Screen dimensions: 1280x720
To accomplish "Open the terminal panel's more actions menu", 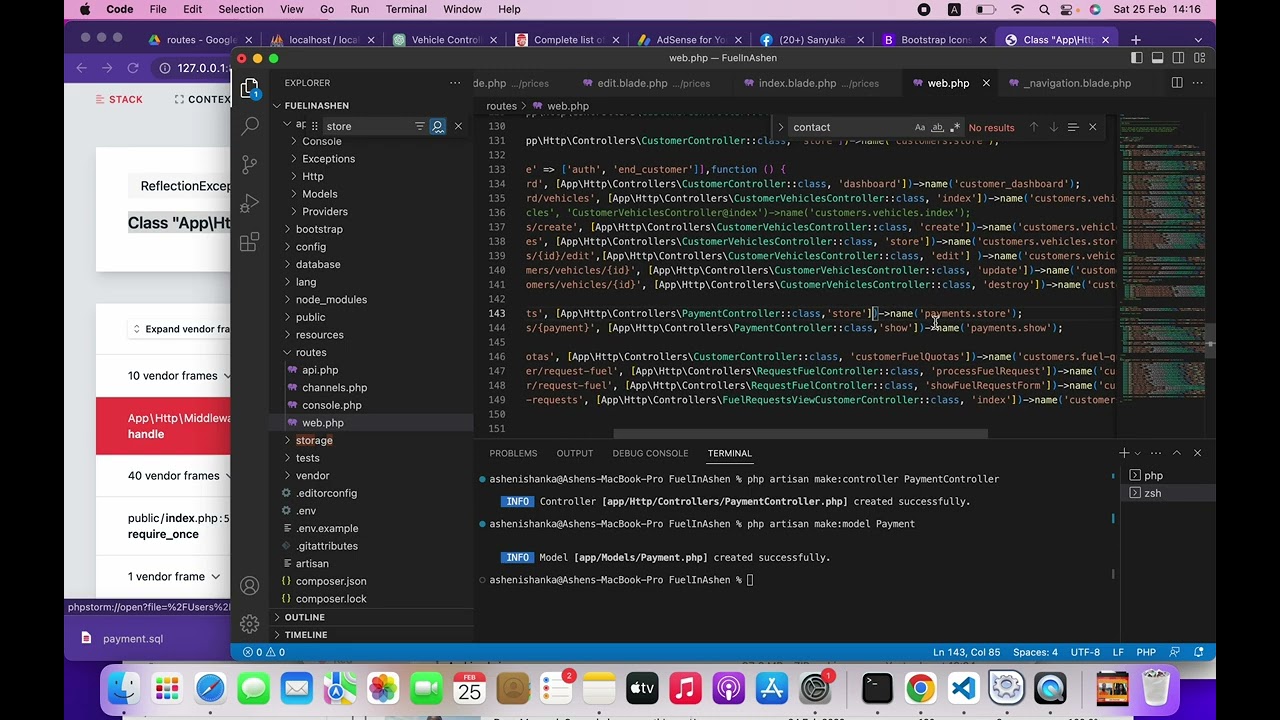I will coord(1156,453).
